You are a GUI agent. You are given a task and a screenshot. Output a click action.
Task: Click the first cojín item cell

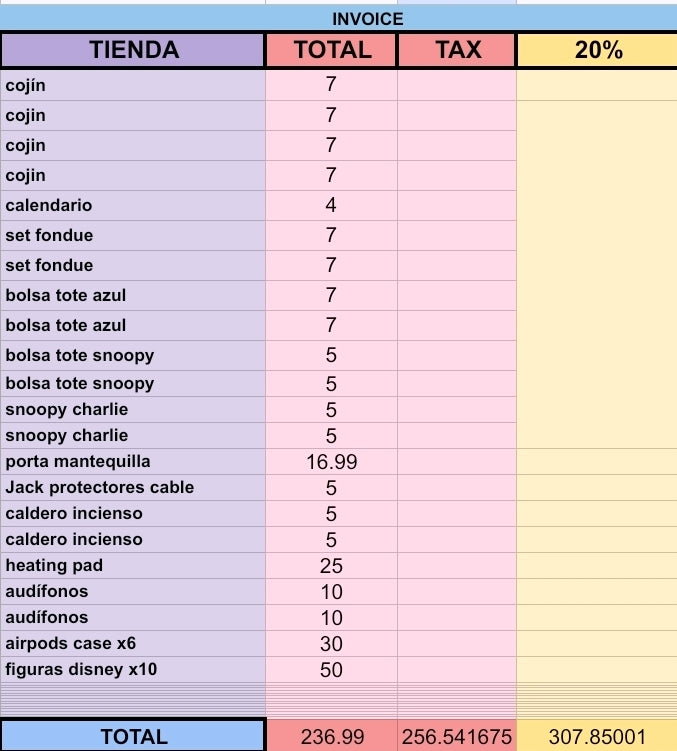tap(133, 85)
